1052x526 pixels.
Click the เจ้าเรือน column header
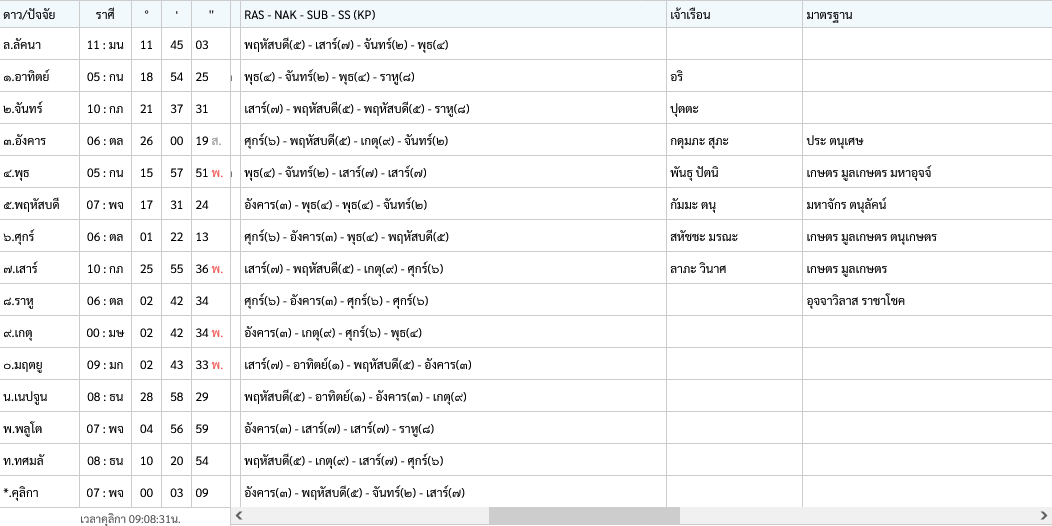735,14
